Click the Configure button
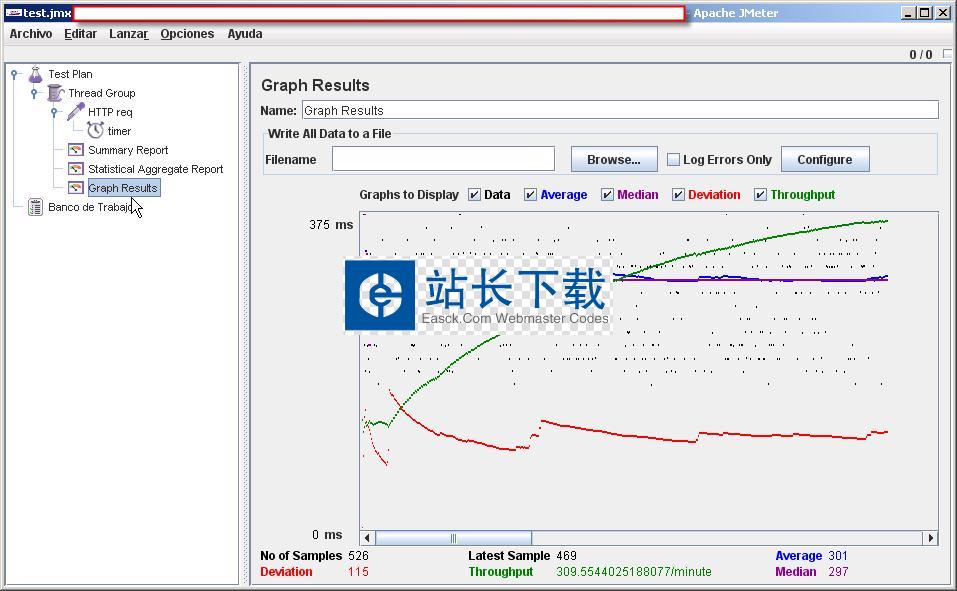 [824, 159]
